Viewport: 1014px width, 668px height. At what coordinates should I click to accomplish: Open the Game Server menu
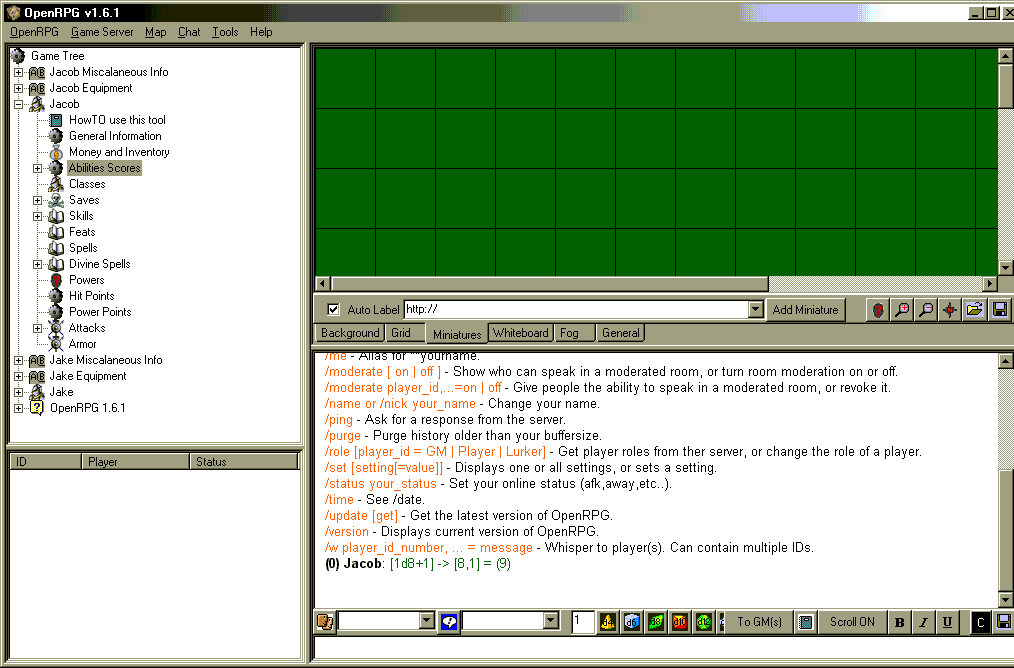(102, 32)
